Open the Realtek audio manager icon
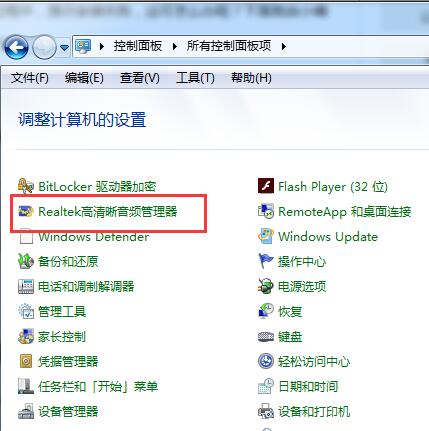429x431 pixels. tap(26, 211)
